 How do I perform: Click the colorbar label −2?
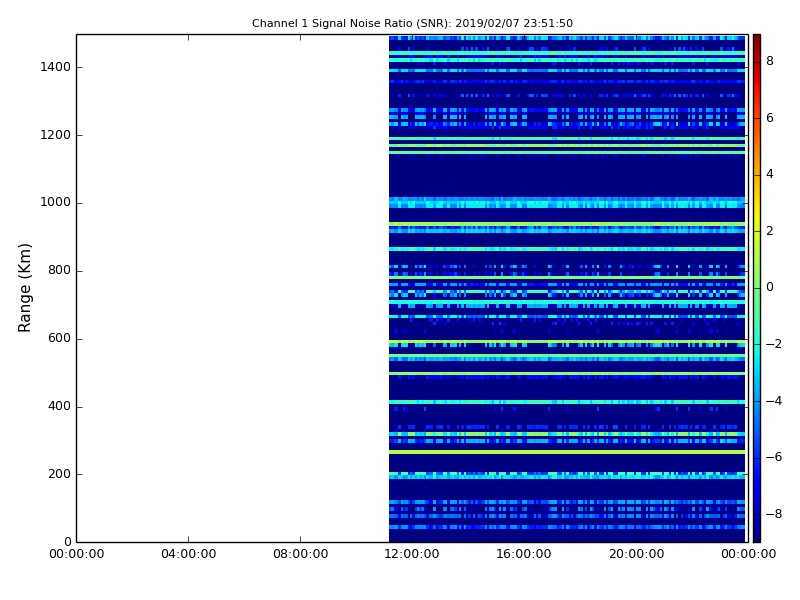click(x=774, y=344)
